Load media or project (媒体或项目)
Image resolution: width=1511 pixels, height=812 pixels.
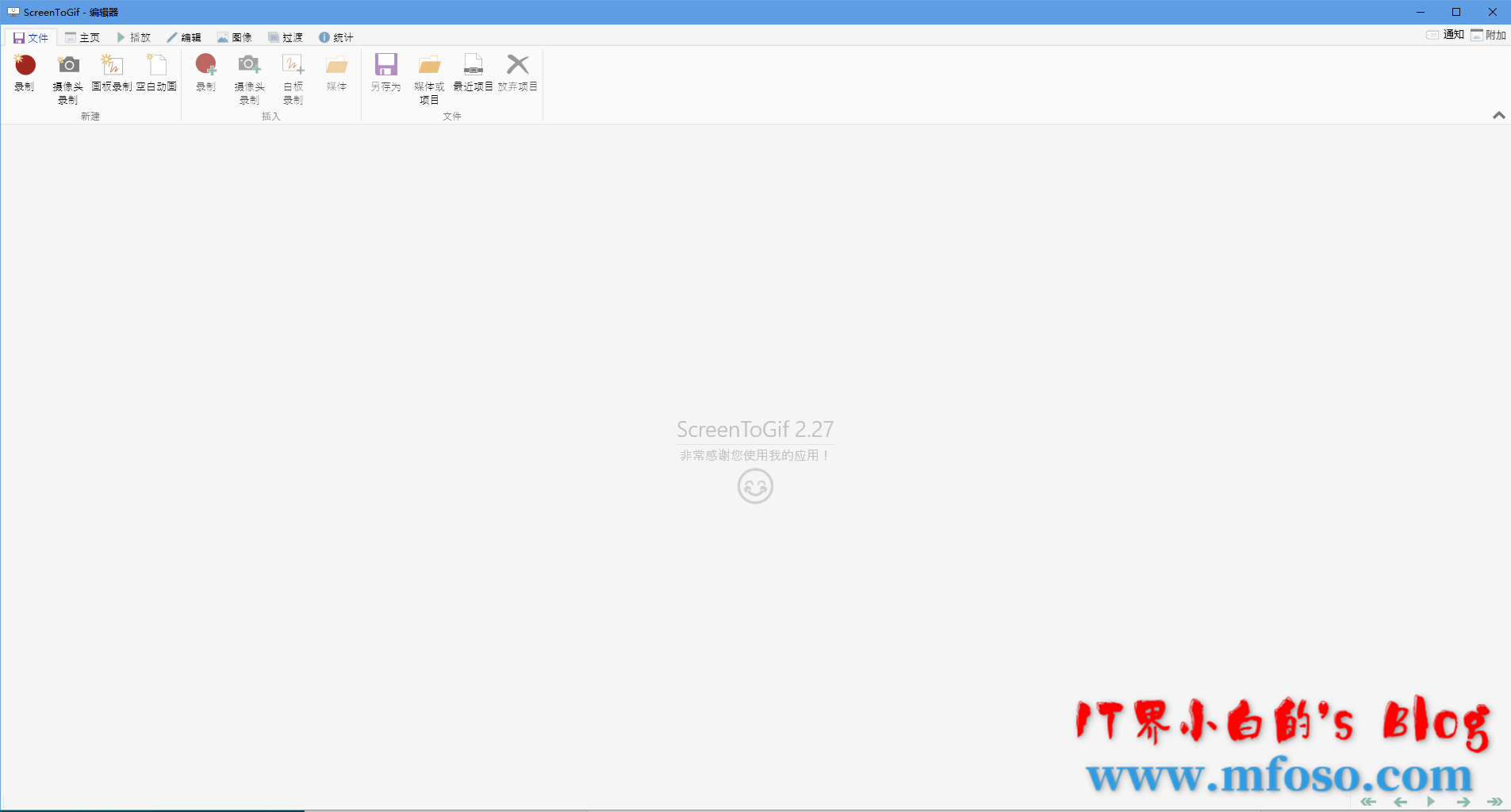pyautogui.click(x=429, y=79)
